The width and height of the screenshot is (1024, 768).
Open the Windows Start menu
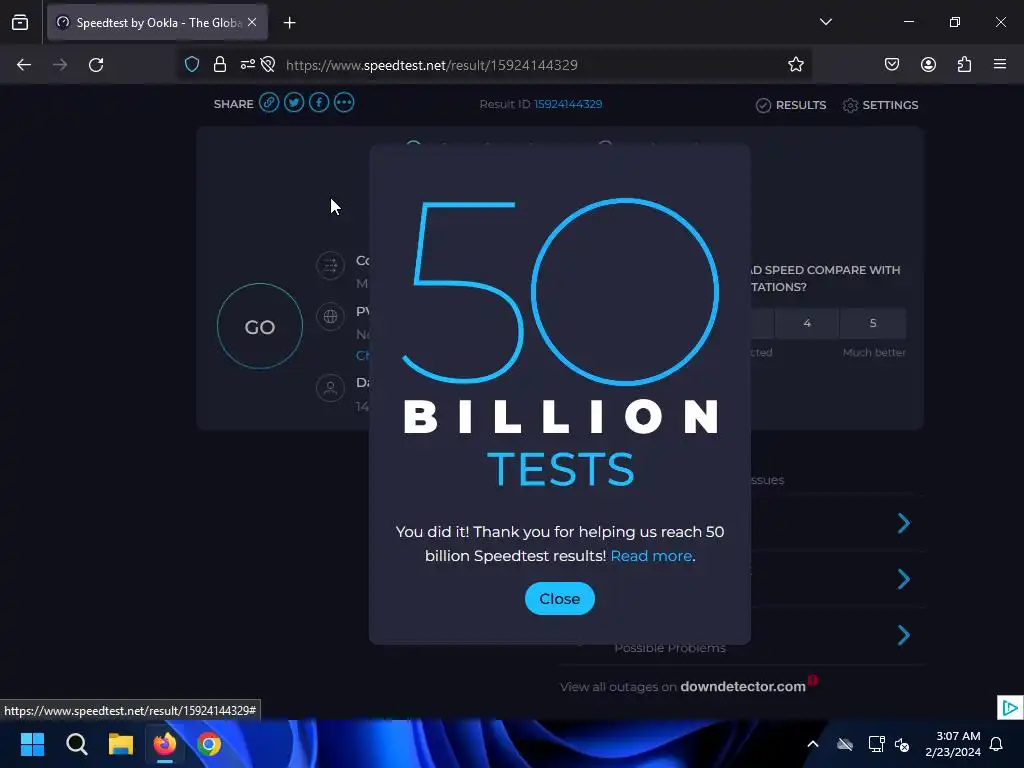click(32, 744)
